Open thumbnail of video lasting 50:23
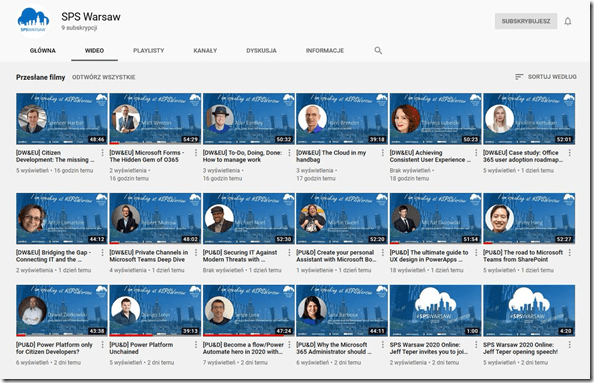The width and height of the screenshot is (594, 383). (x=436, y=119)
